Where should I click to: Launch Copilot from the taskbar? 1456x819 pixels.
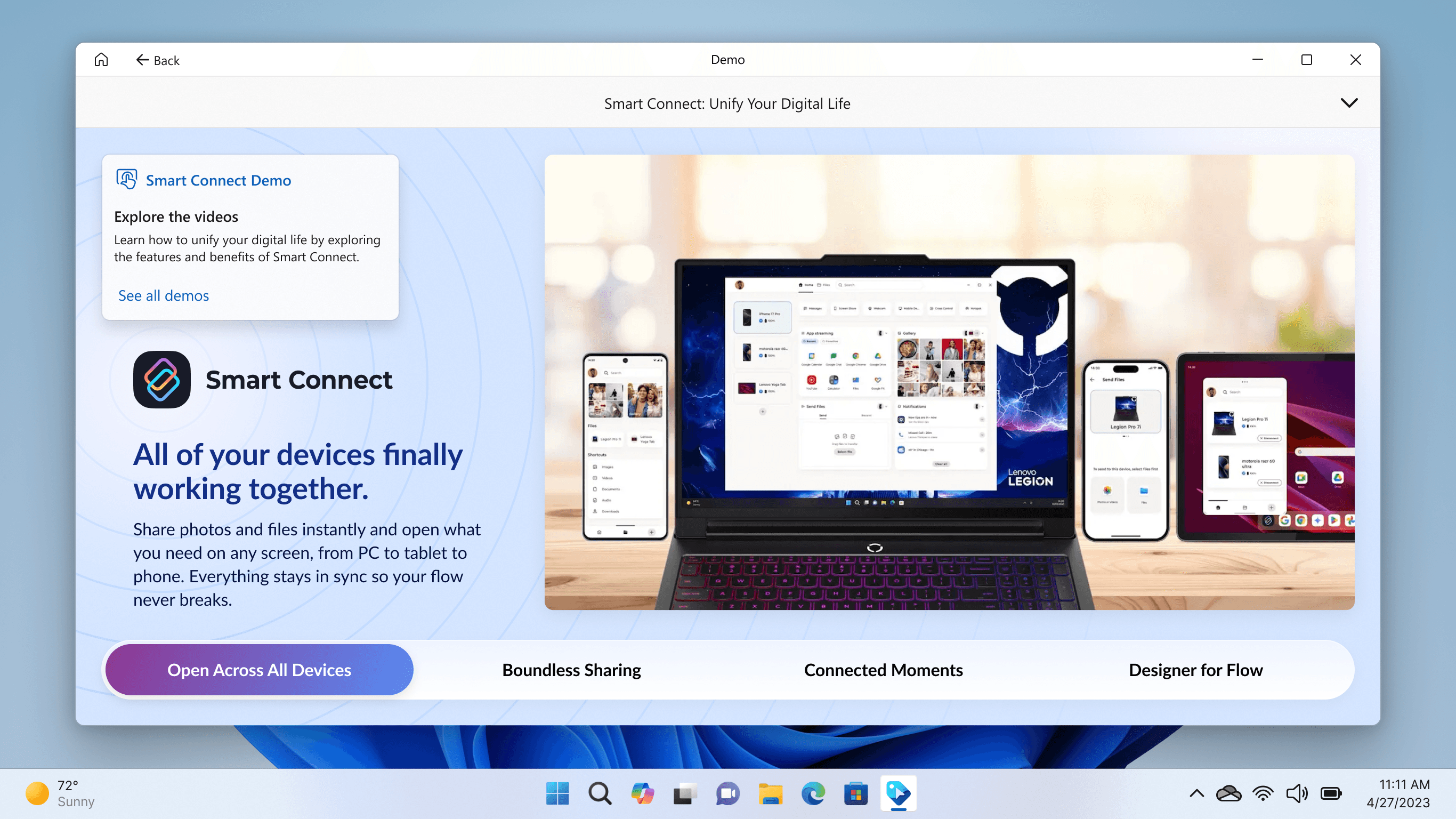[643, 793]
